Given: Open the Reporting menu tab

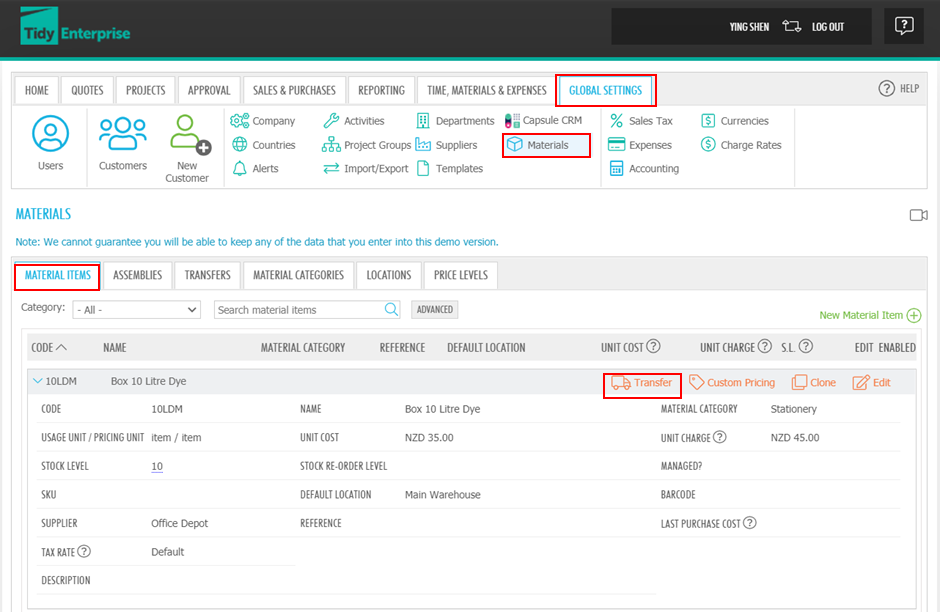Looking at the screenshot, I should coord(381,90).
